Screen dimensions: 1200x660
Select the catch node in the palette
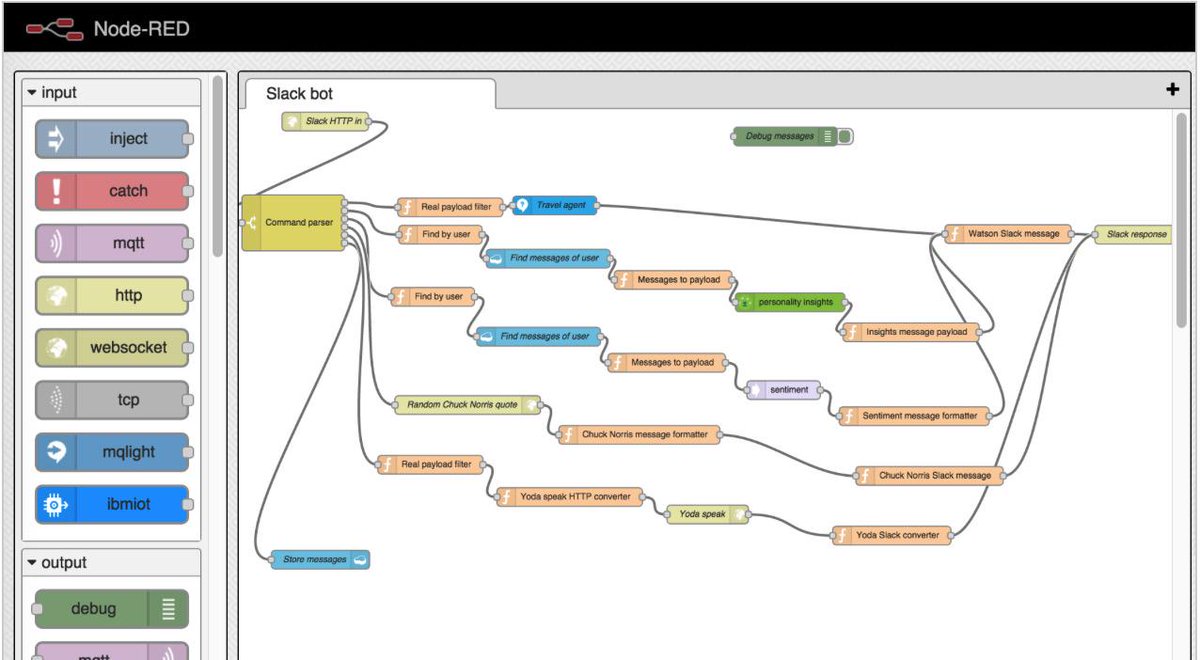tap(112, 191)
